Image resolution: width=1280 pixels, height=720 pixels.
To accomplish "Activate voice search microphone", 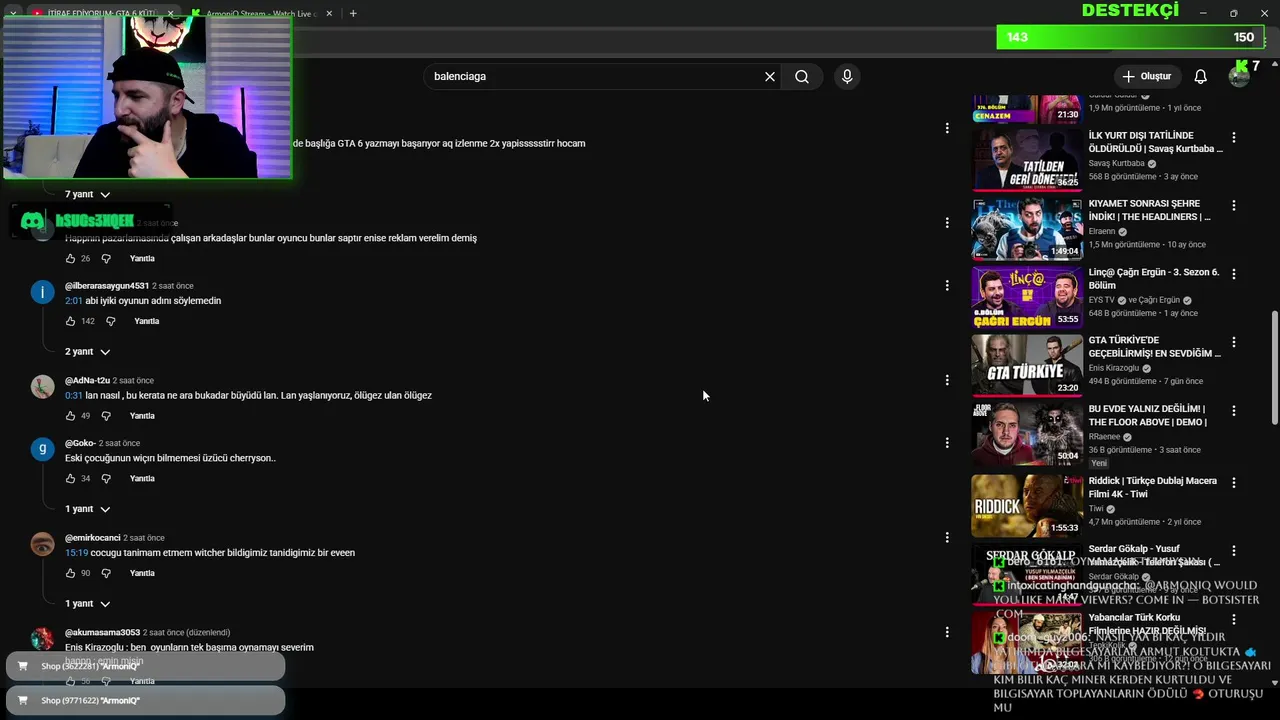I will click(x=847, y=77).
